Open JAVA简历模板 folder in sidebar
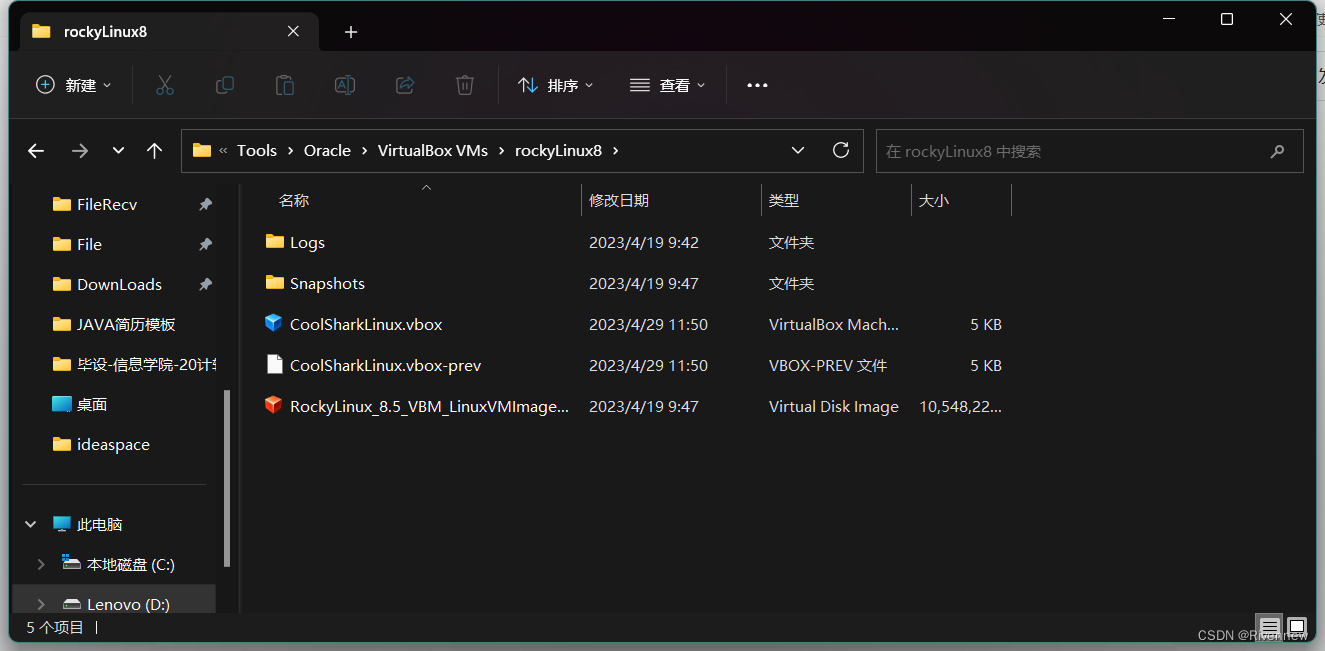Viewport: 1325px width, 651px height. [126, 324]
